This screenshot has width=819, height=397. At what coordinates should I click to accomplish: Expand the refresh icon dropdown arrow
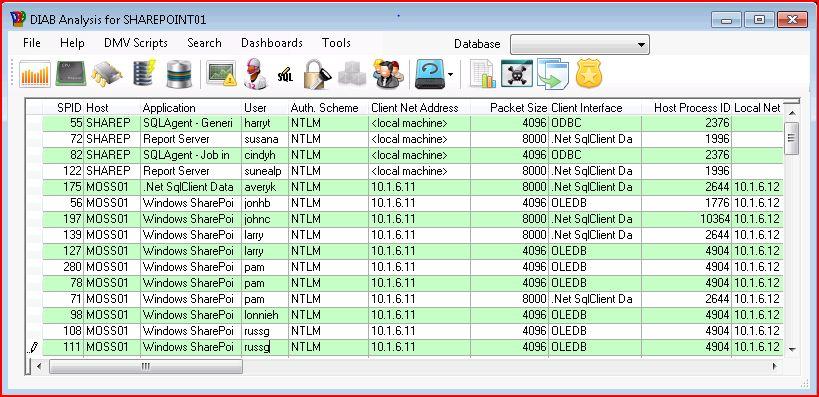(x=450, y=75)
